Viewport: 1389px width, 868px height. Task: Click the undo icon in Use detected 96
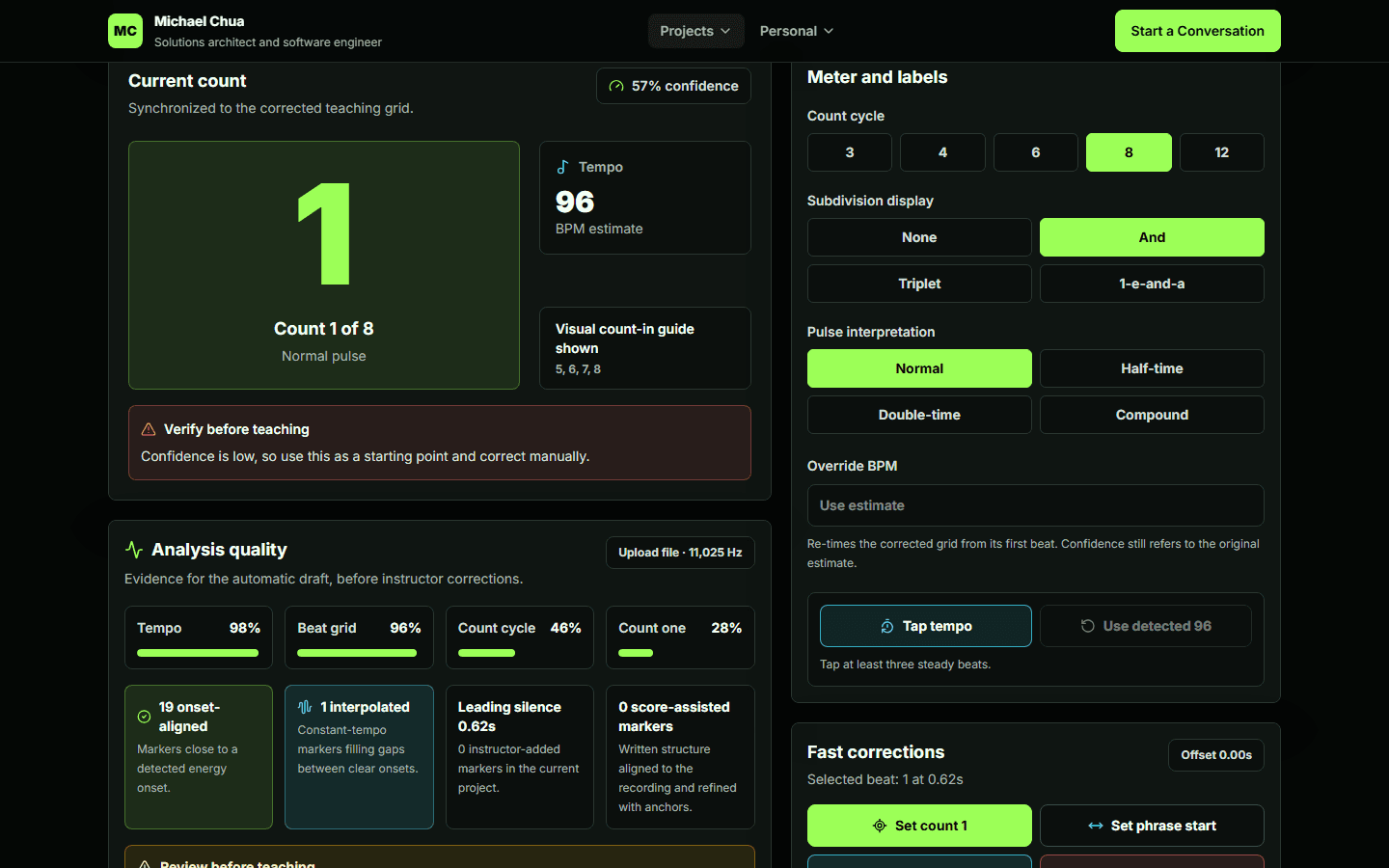[x=1088, y=626]
